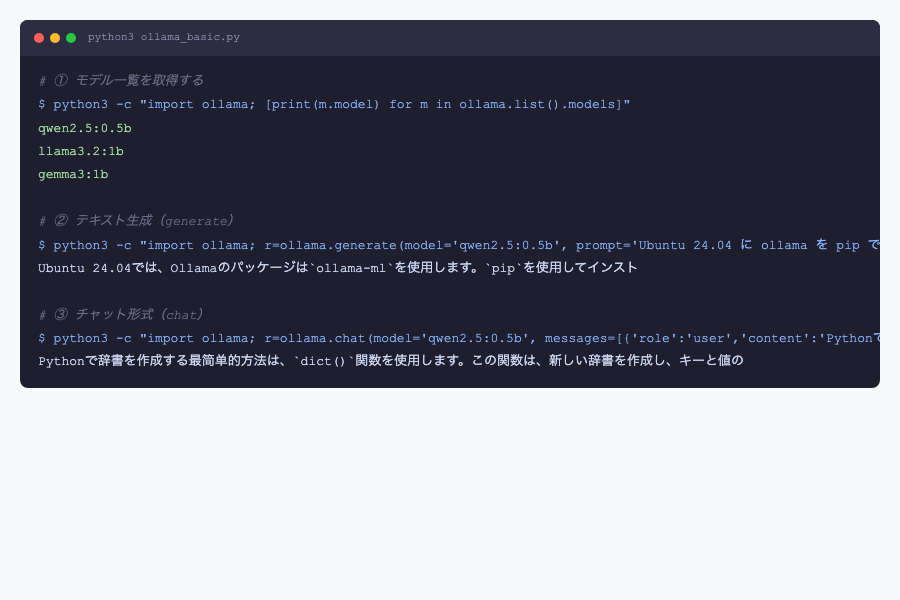Click the command containing 'ollama.list().models'
This screenshot has height=600, width=900.
coord(334,104)
